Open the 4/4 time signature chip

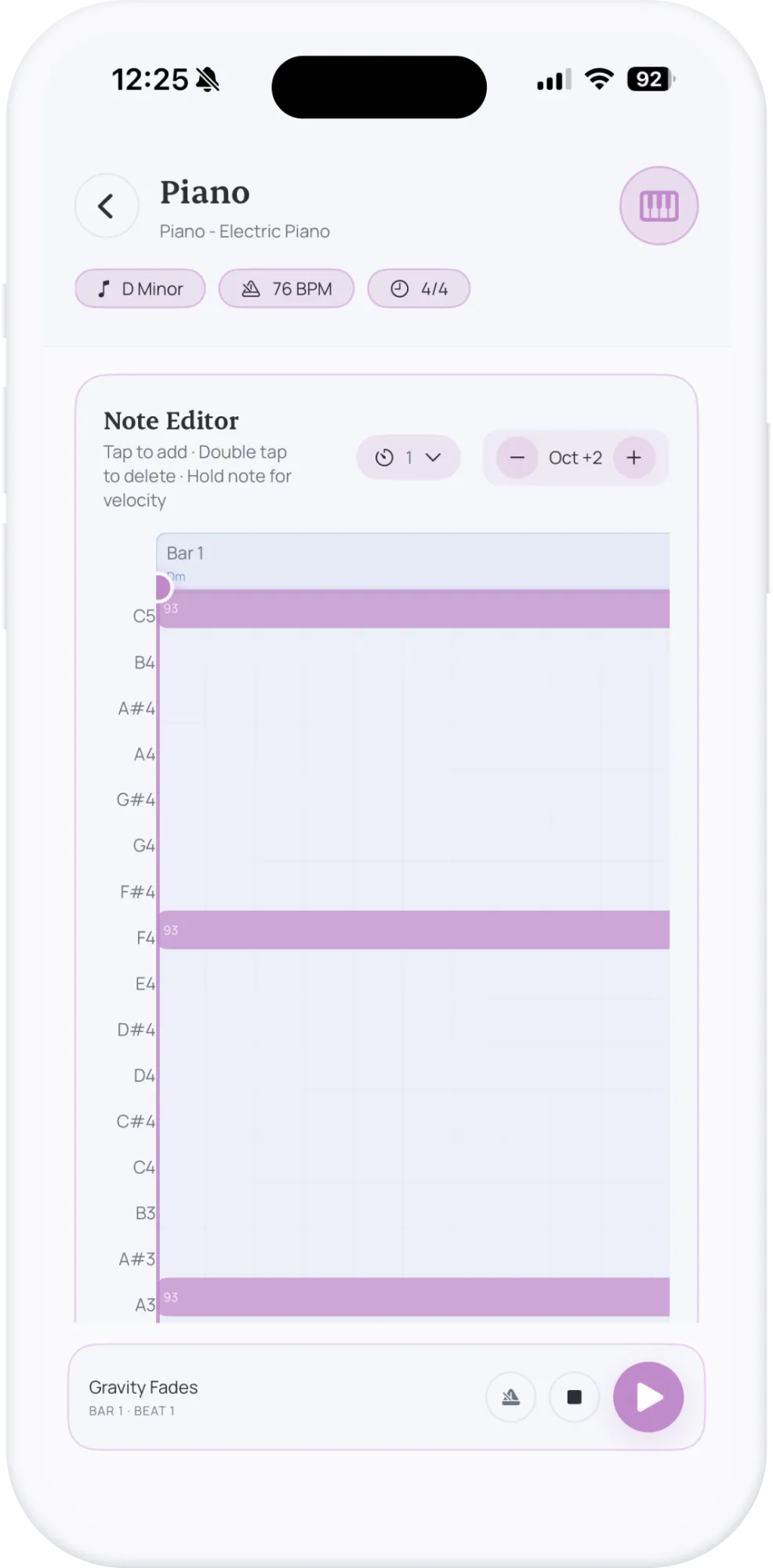pyautogui.click(x=419, y=289)
